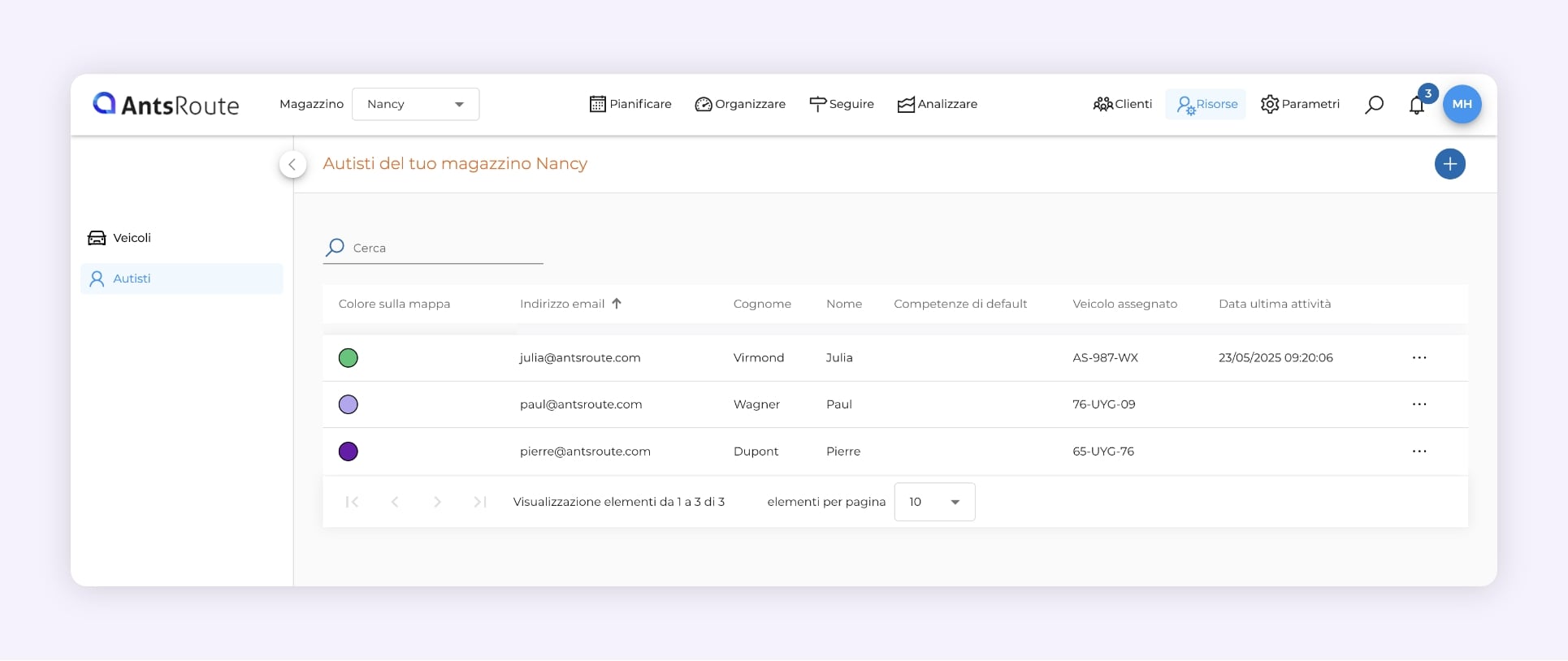Open row options for julia@antsroute.com
The height and width of the screenshot is (661, 1568).
pos(1419,358)
